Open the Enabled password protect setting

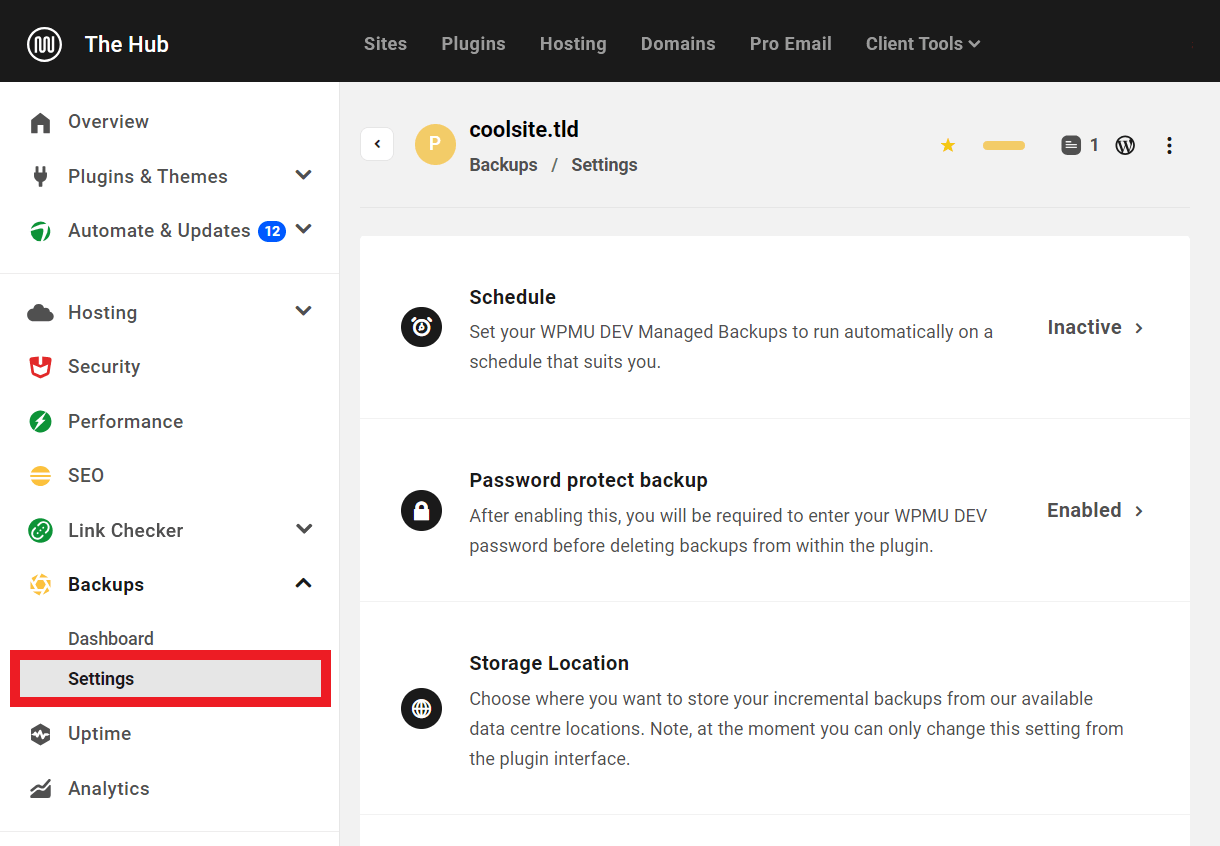pos(1084,510)
